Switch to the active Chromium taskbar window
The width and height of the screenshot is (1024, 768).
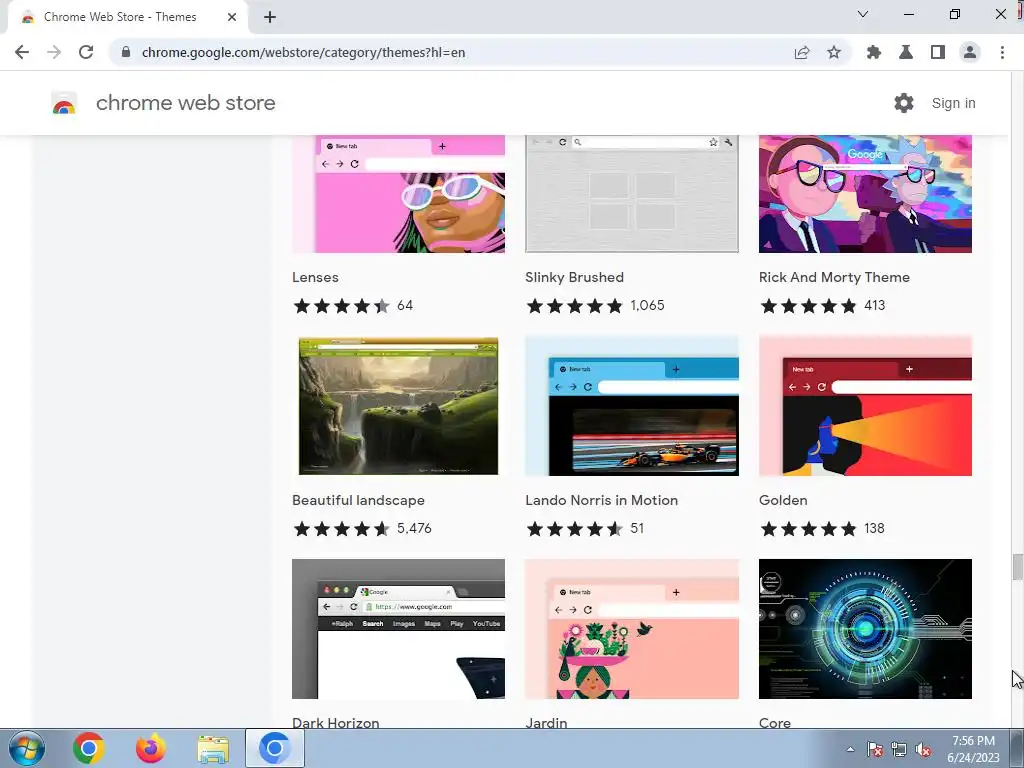[275, 748]
